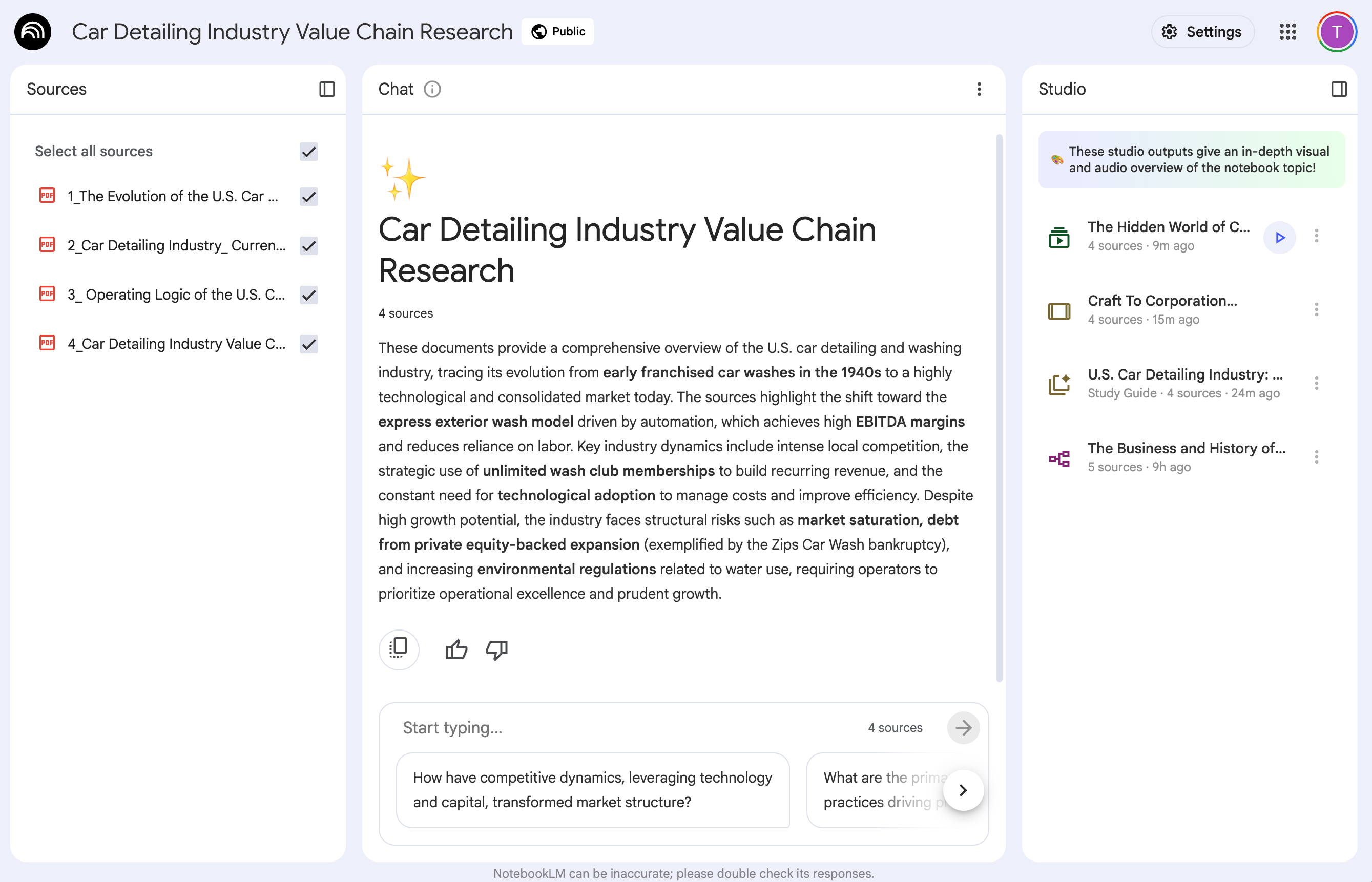Screen dimensions: 1372x882
Task: Copy the summary to a note
Action: [399, 649]
